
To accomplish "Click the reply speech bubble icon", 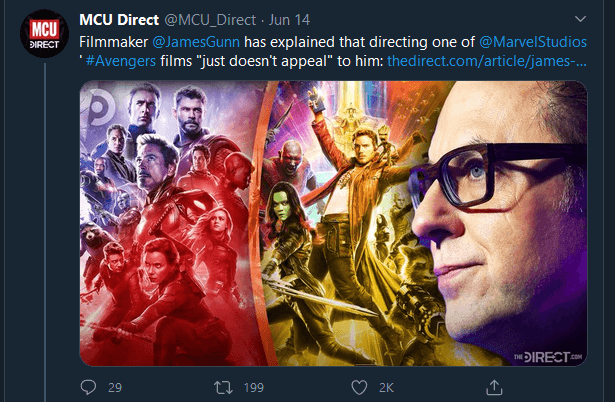I will pyautogui.click(x=89, y=385).
